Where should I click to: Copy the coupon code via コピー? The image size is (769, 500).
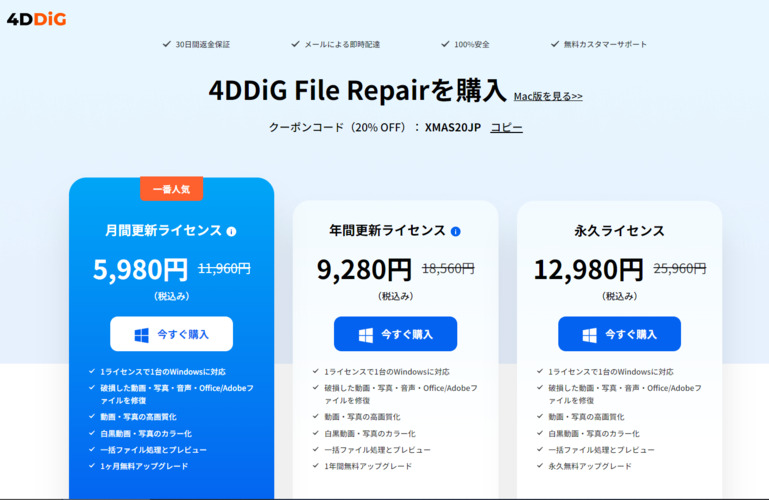tap(507, 127)
